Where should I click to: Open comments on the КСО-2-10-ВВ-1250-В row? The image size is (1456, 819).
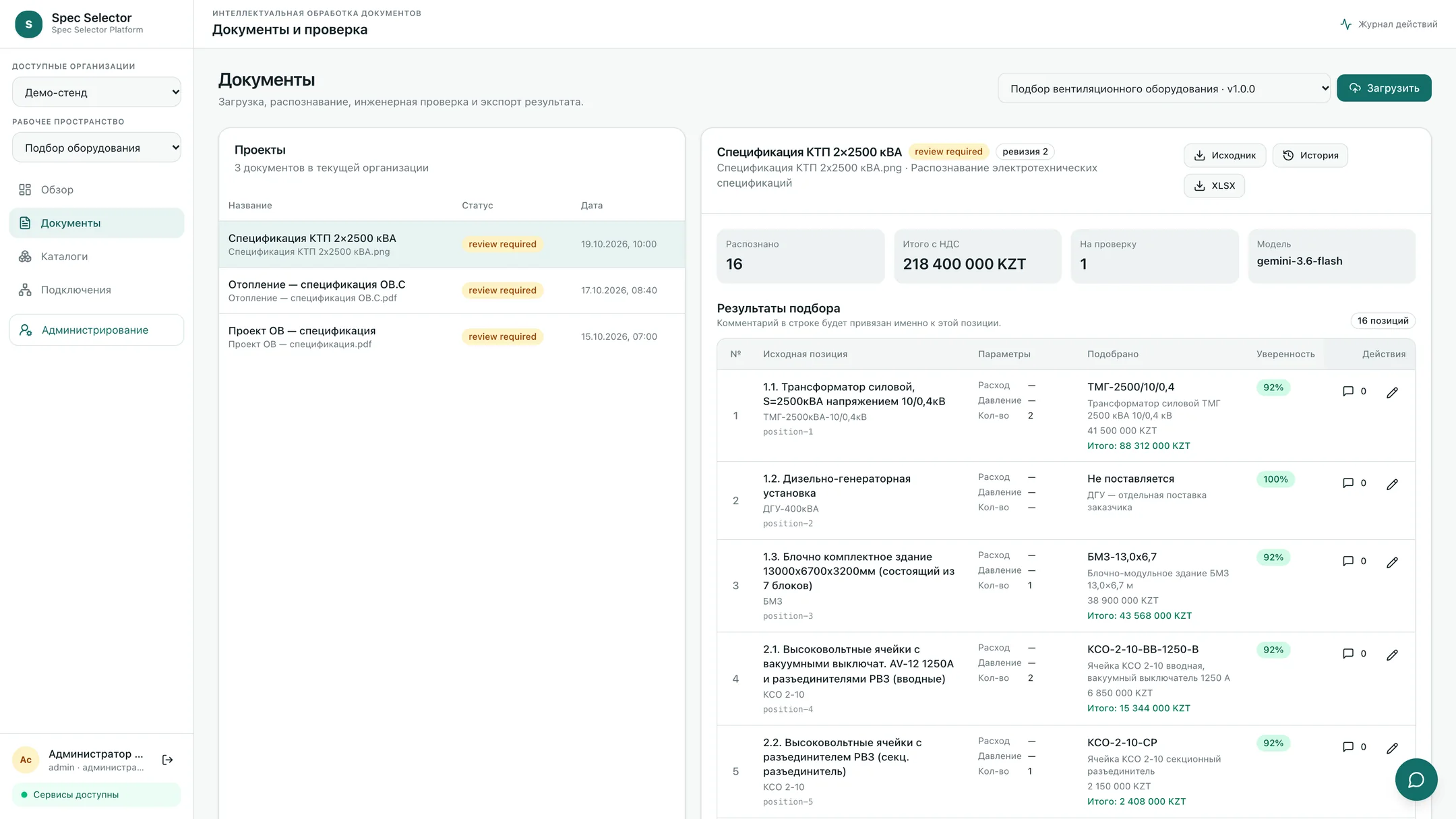click(1354, 654)
